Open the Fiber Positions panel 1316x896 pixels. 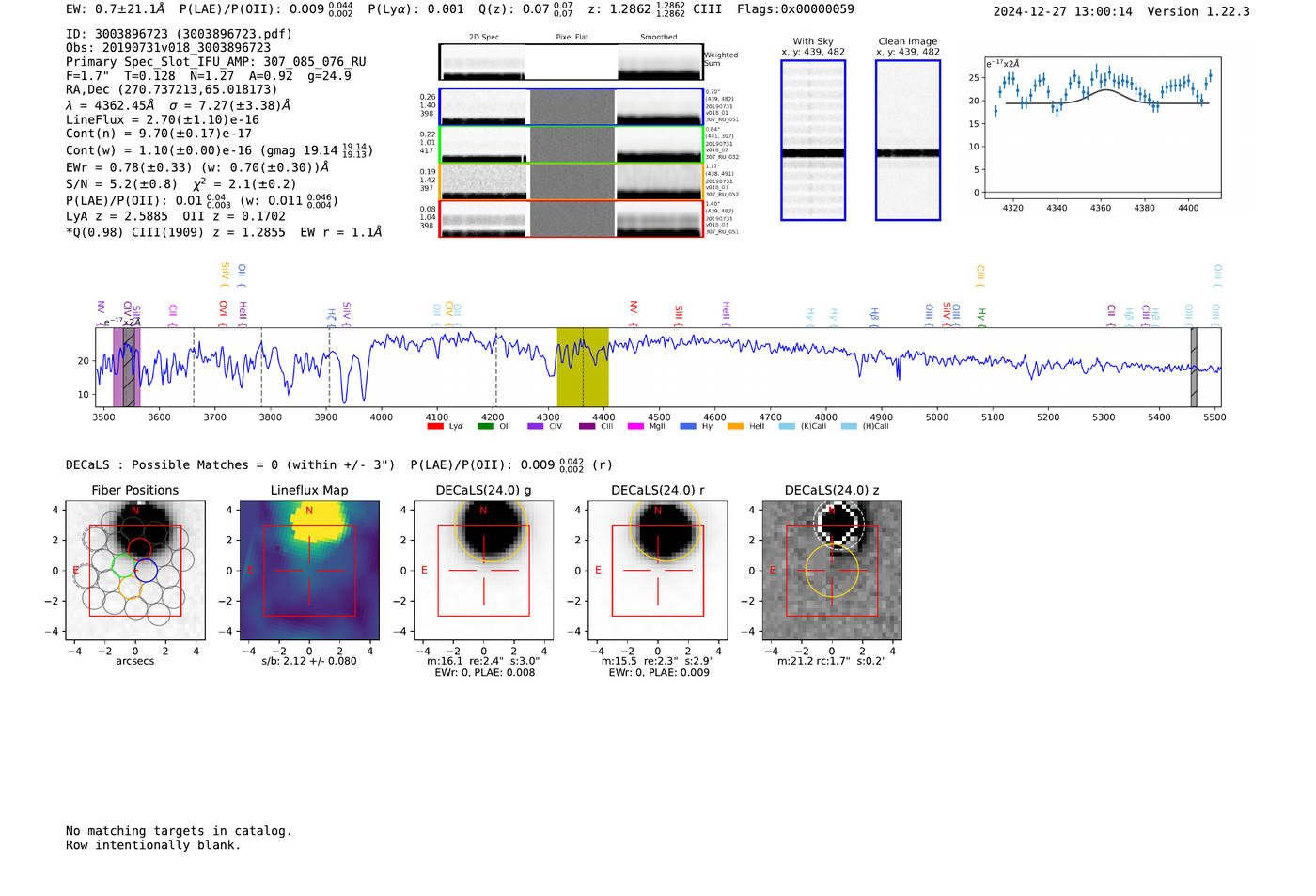135,570
